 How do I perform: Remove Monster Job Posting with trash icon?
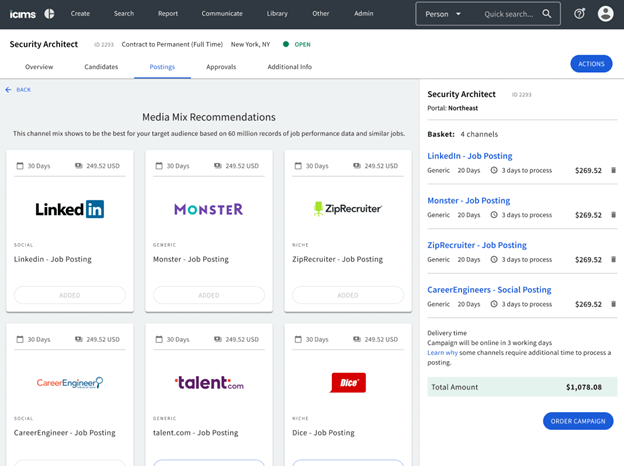tap(613, 215)
